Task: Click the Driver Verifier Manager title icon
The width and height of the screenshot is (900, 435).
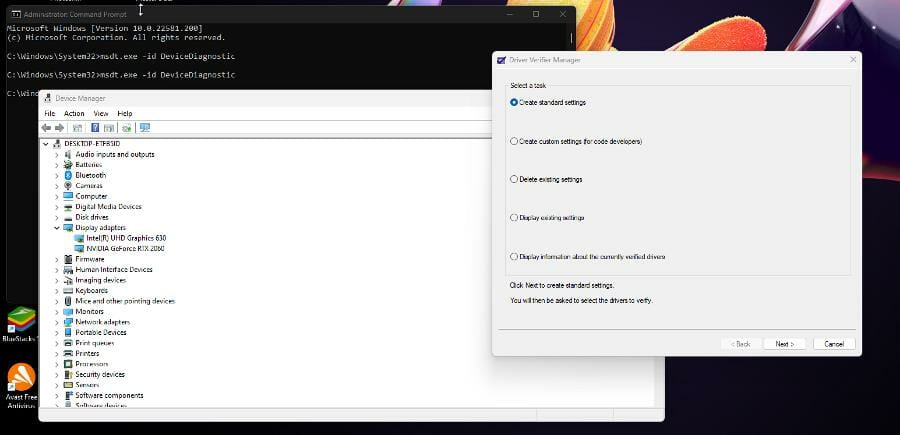Action: 502,60
